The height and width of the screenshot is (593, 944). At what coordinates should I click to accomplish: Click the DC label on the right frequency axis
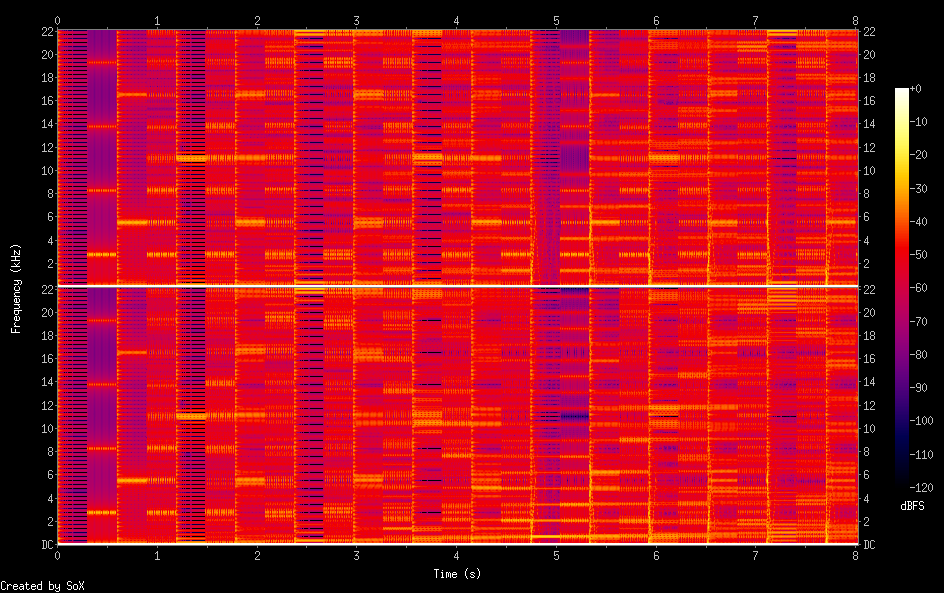tap(869, 545)
